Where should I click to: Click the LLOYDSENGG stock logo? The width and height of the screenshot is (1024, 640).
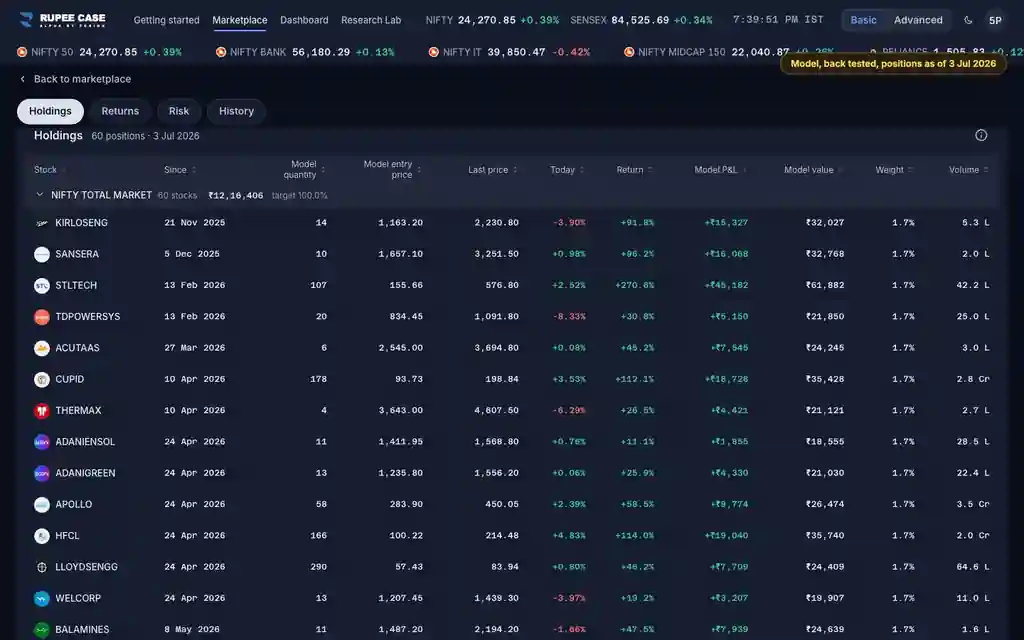tap(42, 568)
